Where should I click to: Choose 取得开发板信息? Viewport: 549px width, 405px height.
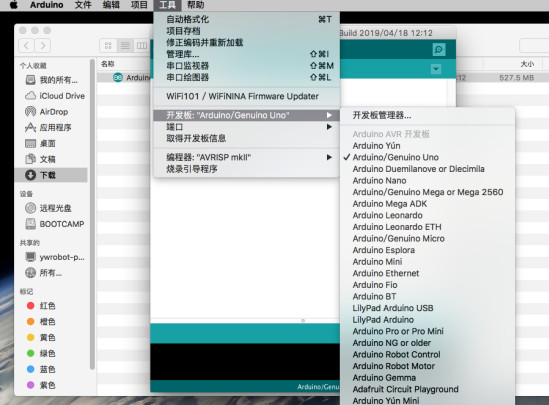coord(246,138)
